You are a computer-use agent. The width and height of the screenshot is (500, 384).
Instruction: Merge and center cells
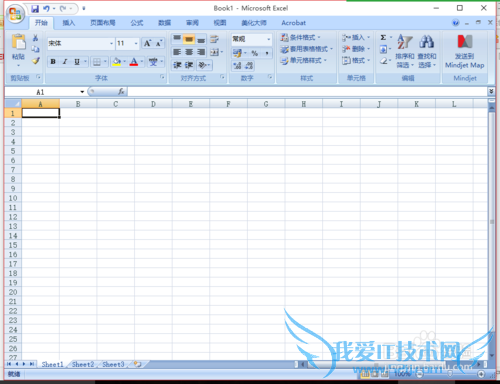point(215,52)
